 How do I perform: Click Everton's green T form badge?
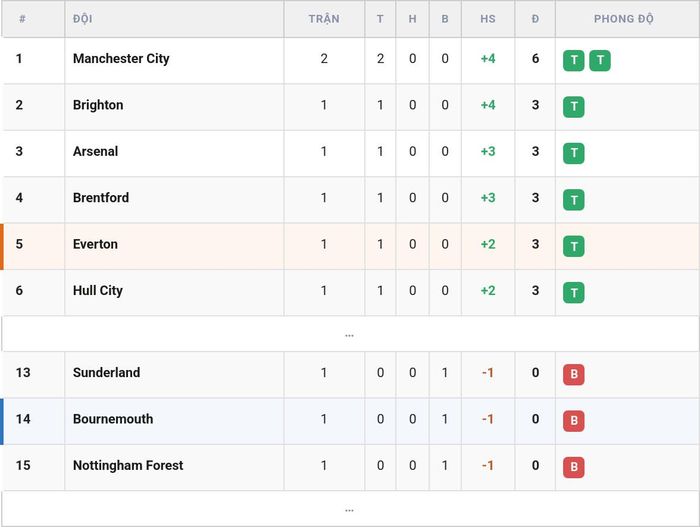pos(574,246)
